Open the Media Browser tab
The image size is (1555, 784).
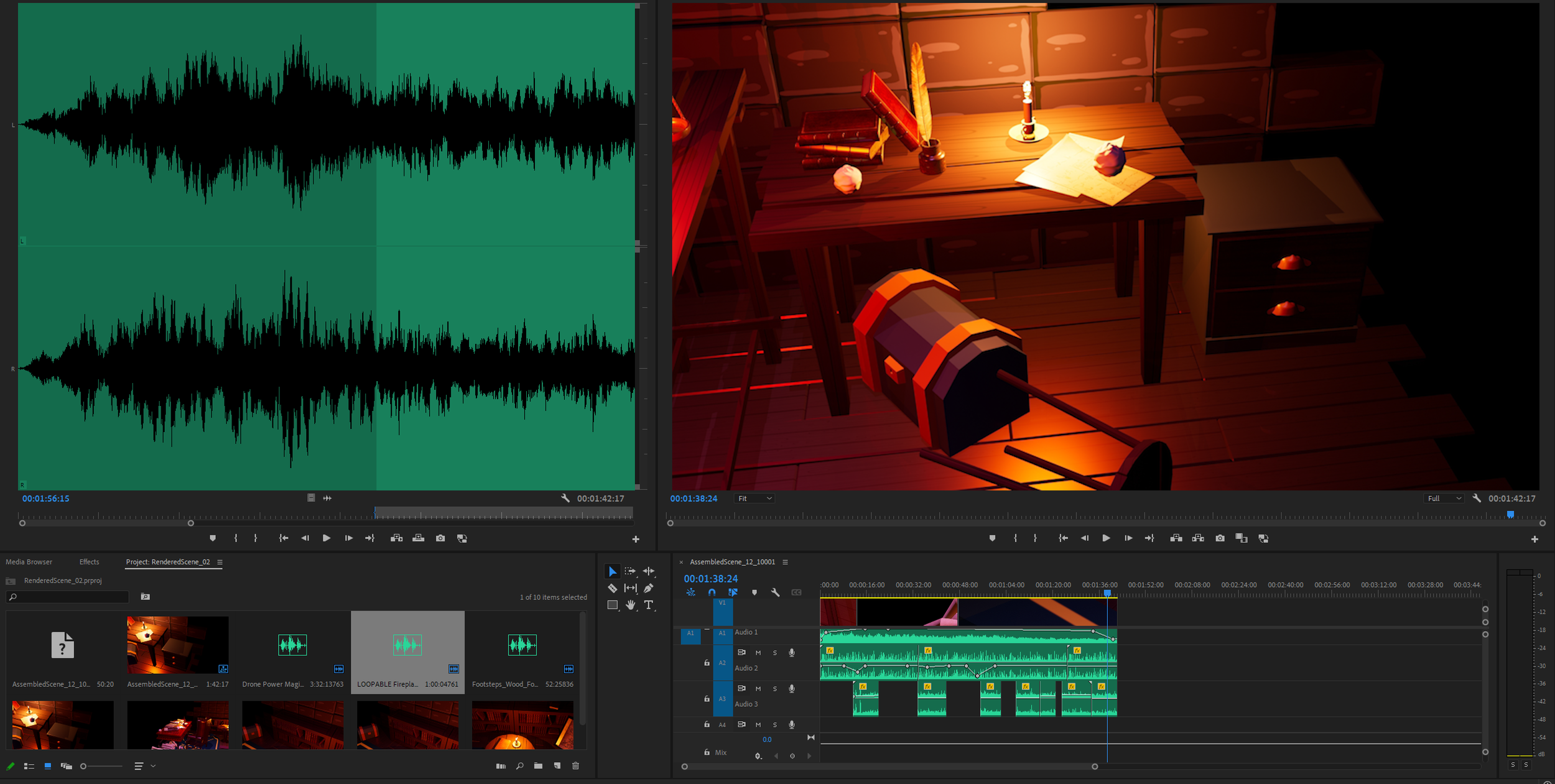29,562
